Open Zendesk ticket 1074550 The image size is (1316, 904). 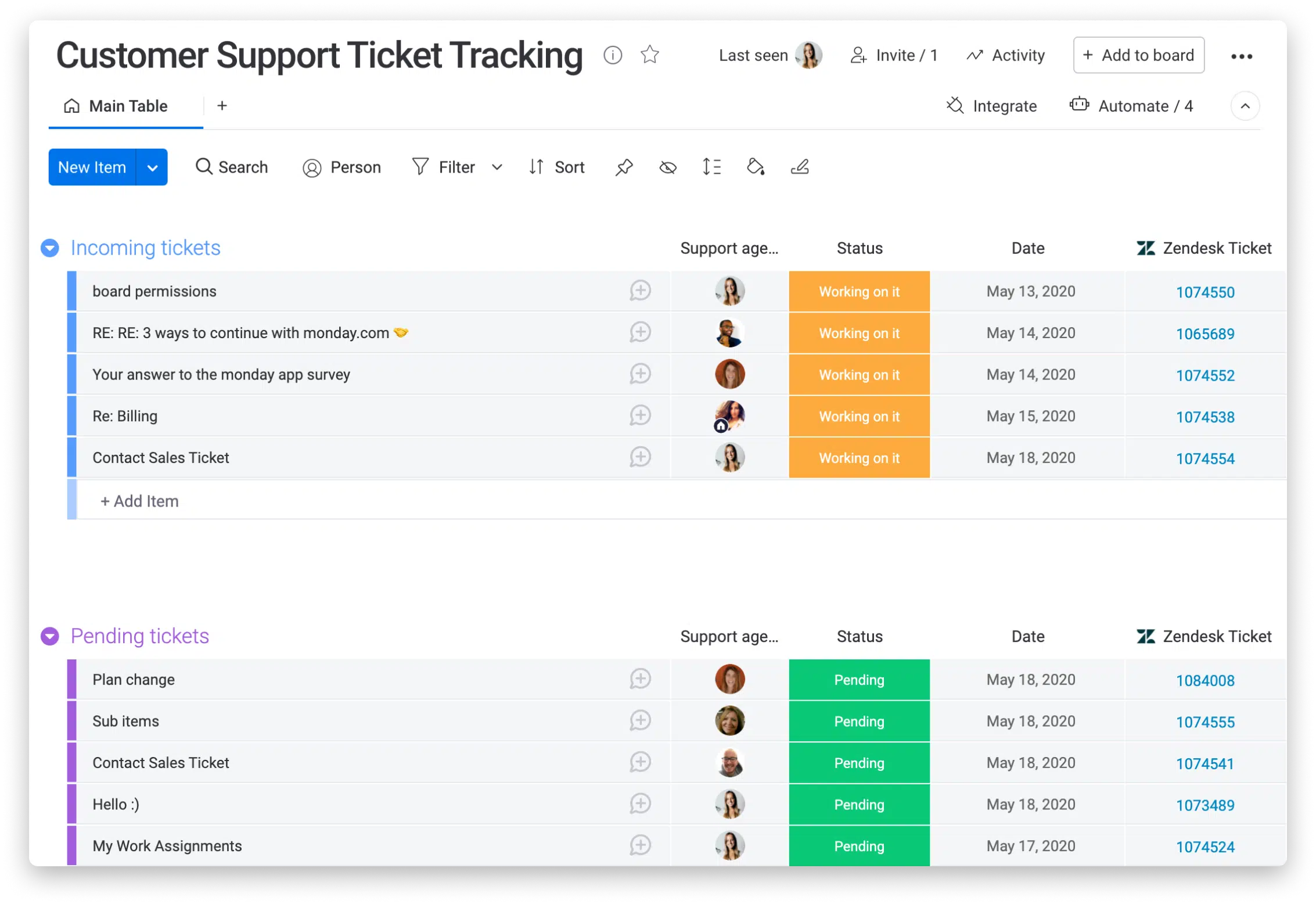tap(1205, 292)
